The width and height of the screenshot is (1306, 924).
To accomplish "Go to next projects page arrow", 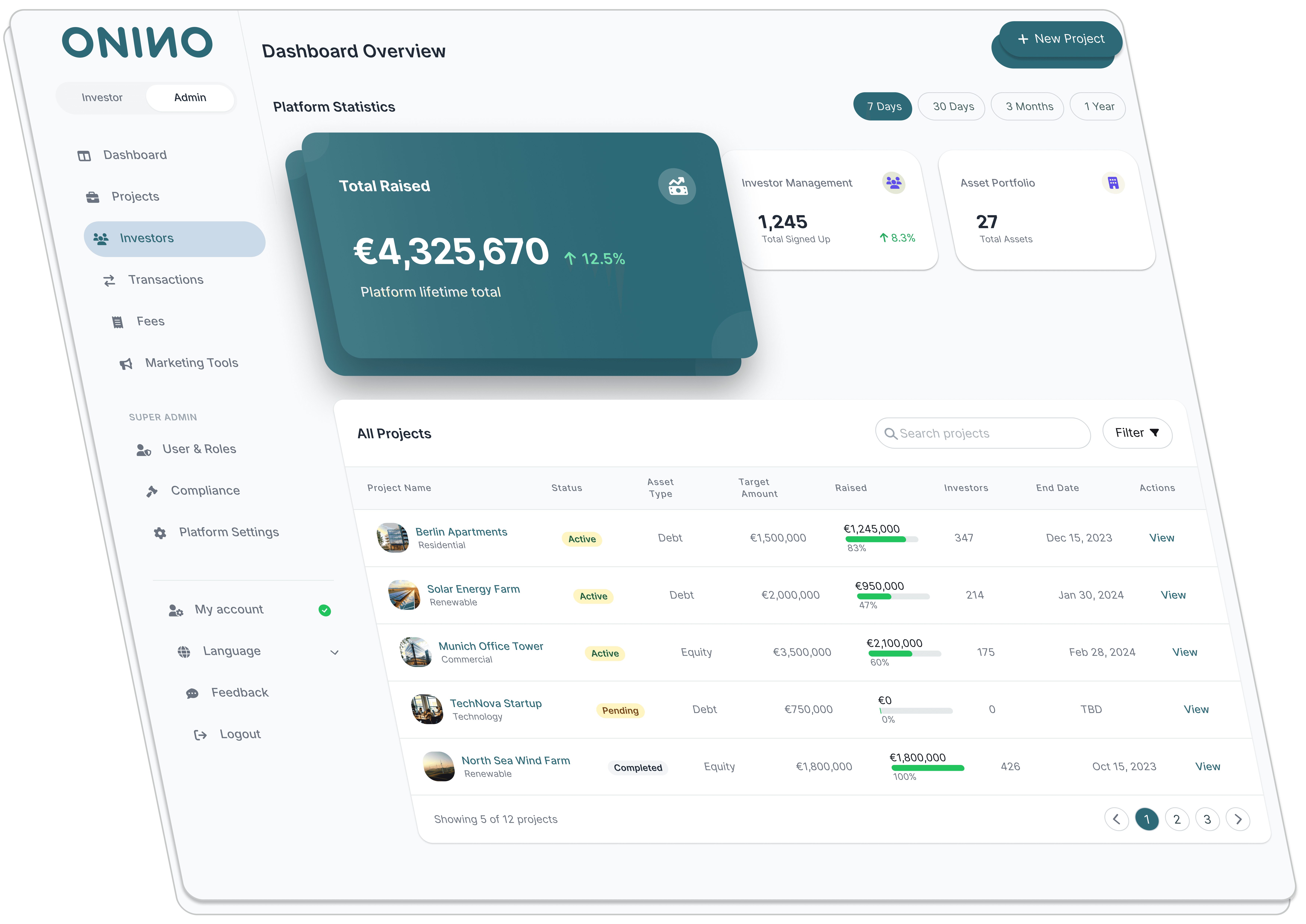I will point(1238,819).
